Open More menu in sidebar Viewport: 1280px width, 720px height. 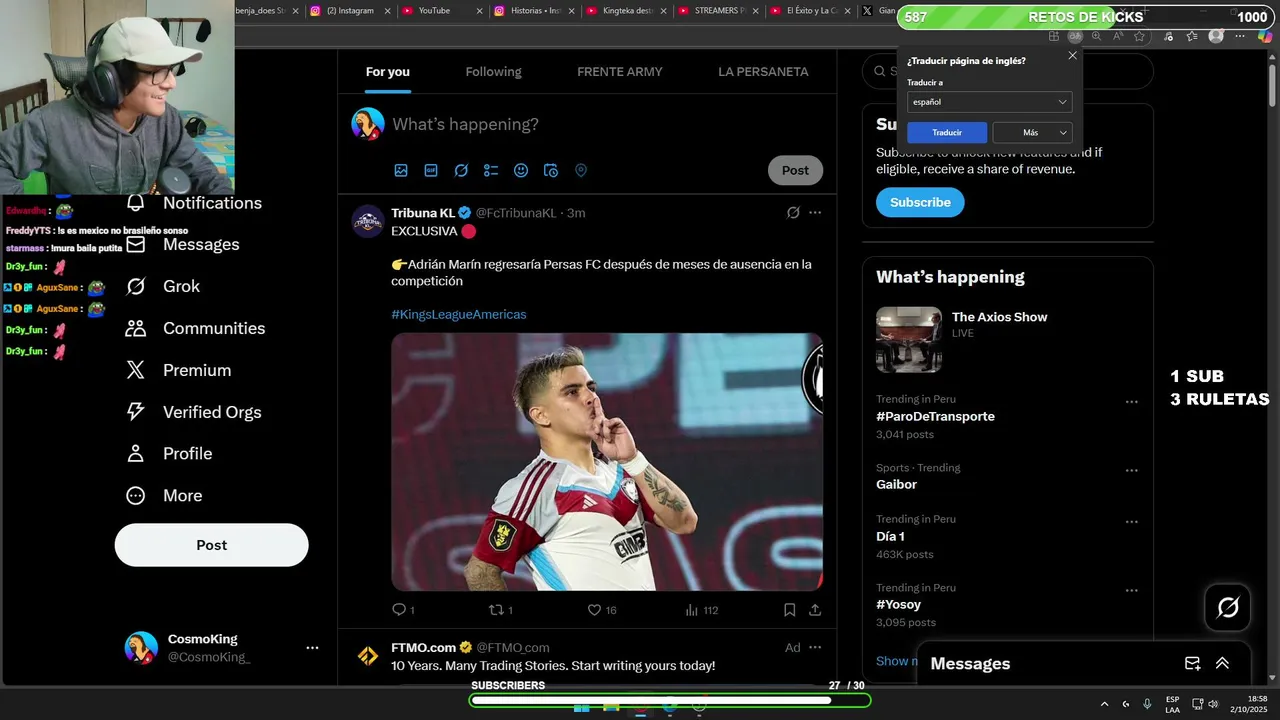point(163,495)
